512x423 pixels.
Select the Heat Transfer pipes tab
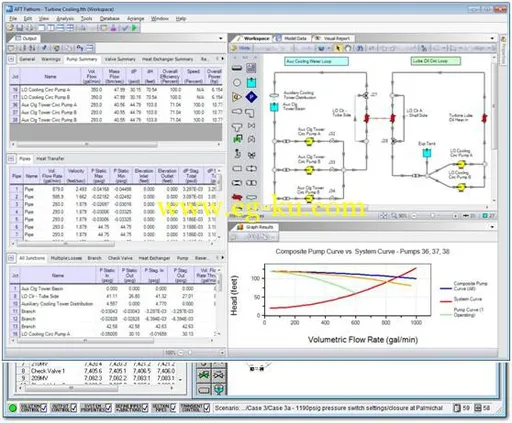pyautogui.click(x=50, y=159)
